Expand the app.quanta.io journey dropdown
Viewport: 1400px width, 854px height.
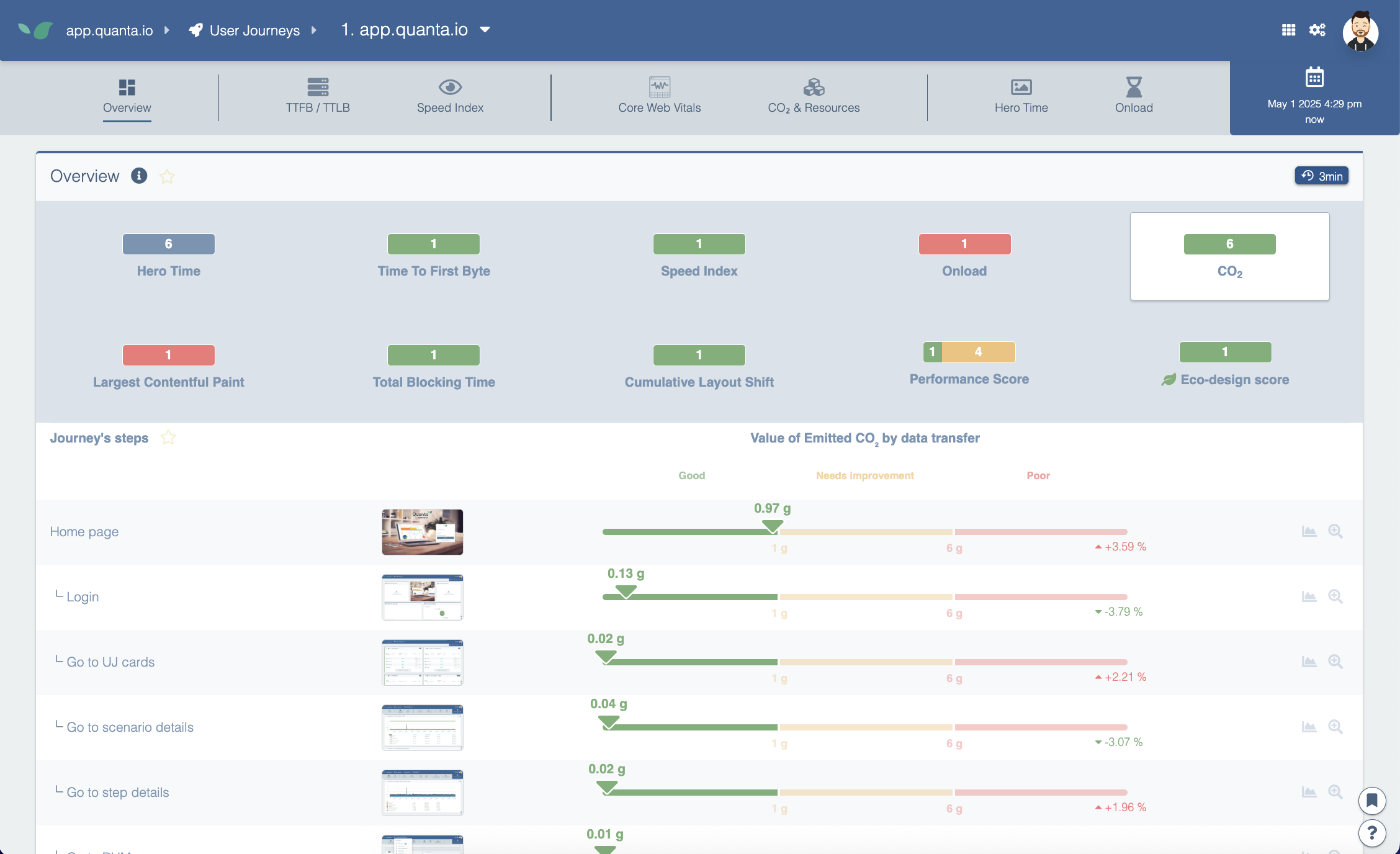[x=485, y=30]
